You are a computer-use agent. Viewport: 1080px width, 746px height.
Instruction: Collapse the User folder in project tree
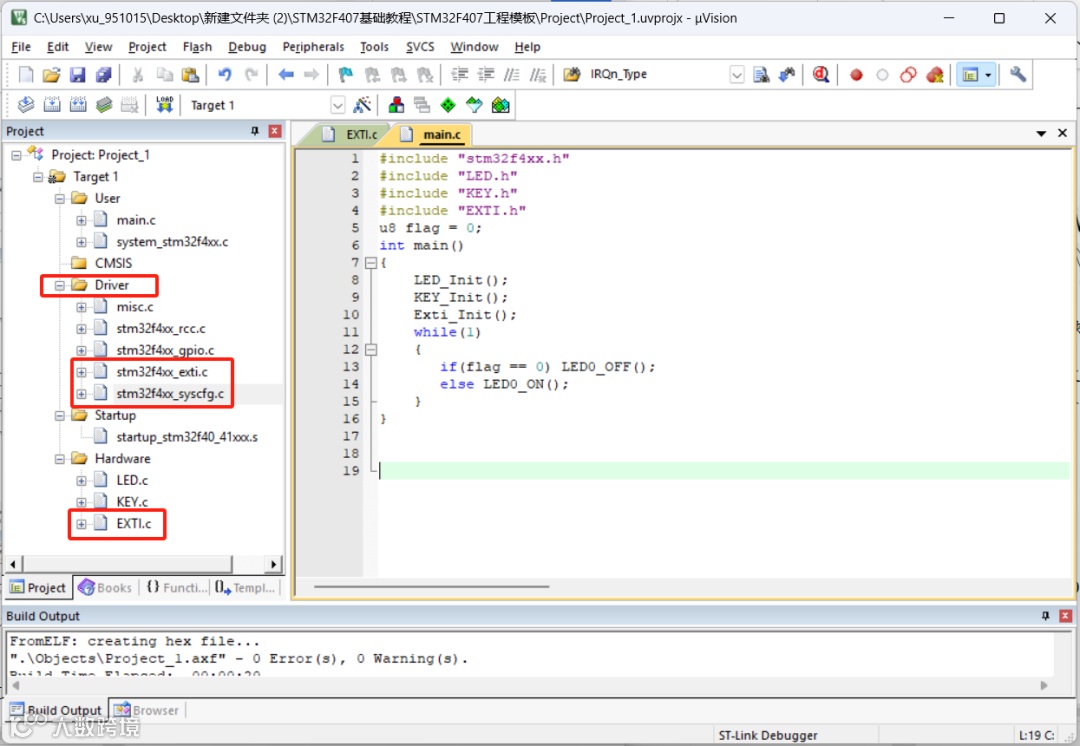(59, 199)
